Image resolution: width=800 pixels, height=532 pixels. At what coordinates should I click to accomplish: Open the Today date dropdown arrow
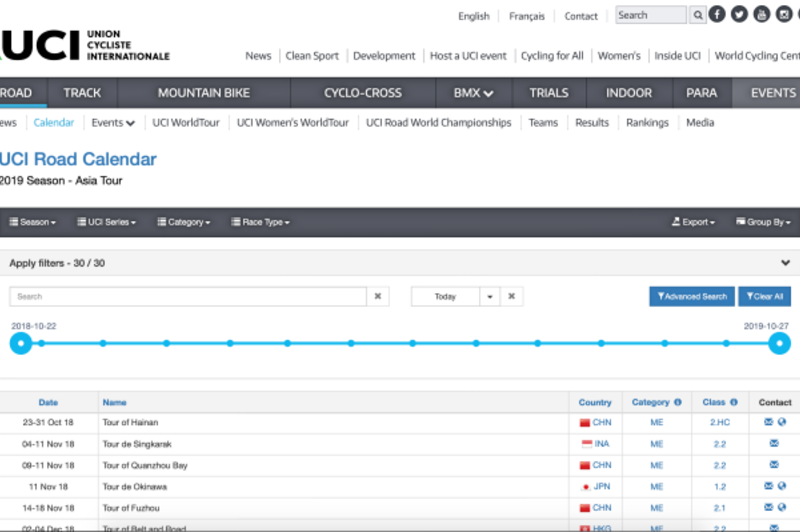point(489,296)
